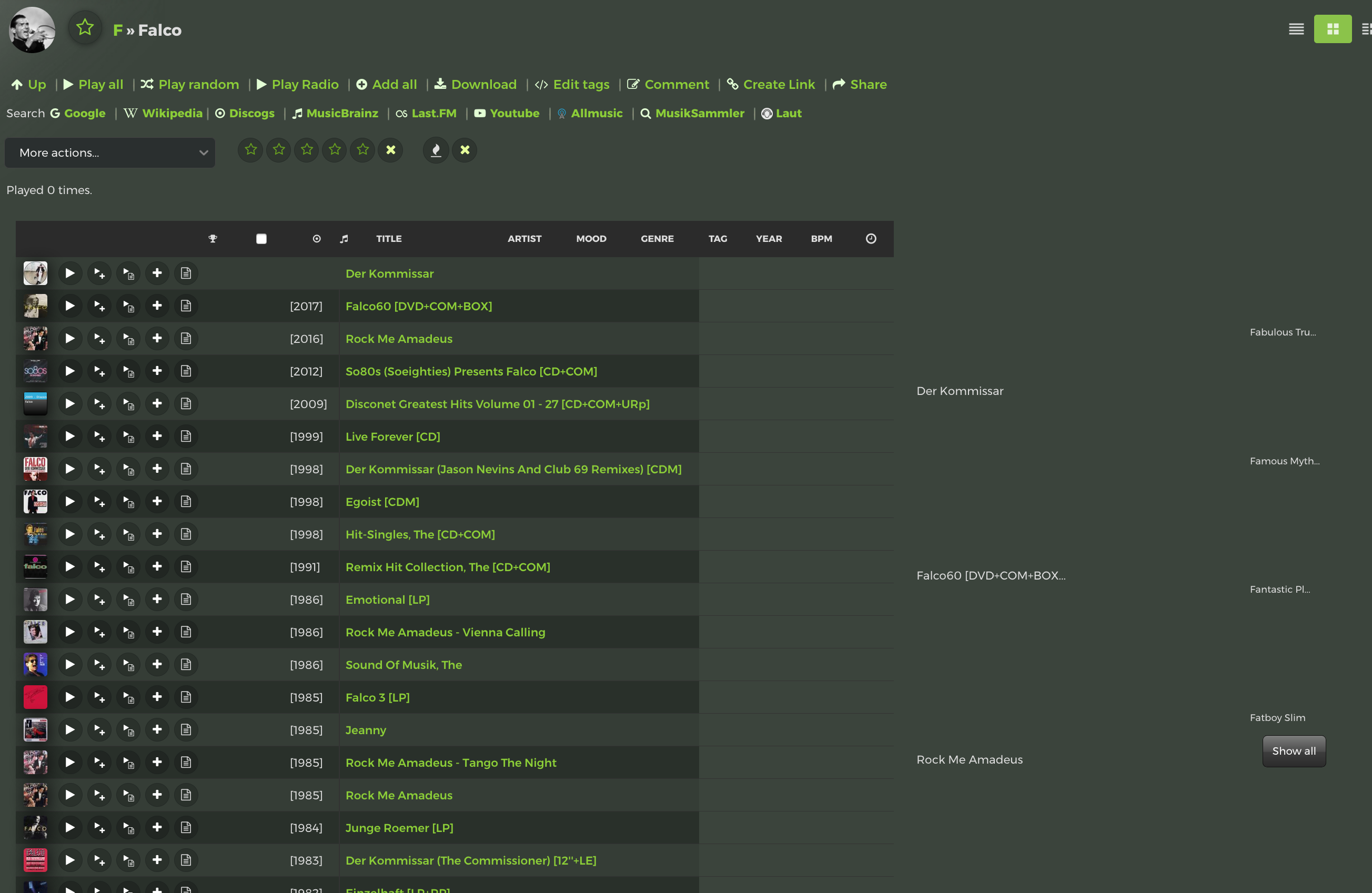Sort the table by TITLE column
The height and width of the screenshot is (893, 1372).
pyautogui.click(x=389, y=239)
